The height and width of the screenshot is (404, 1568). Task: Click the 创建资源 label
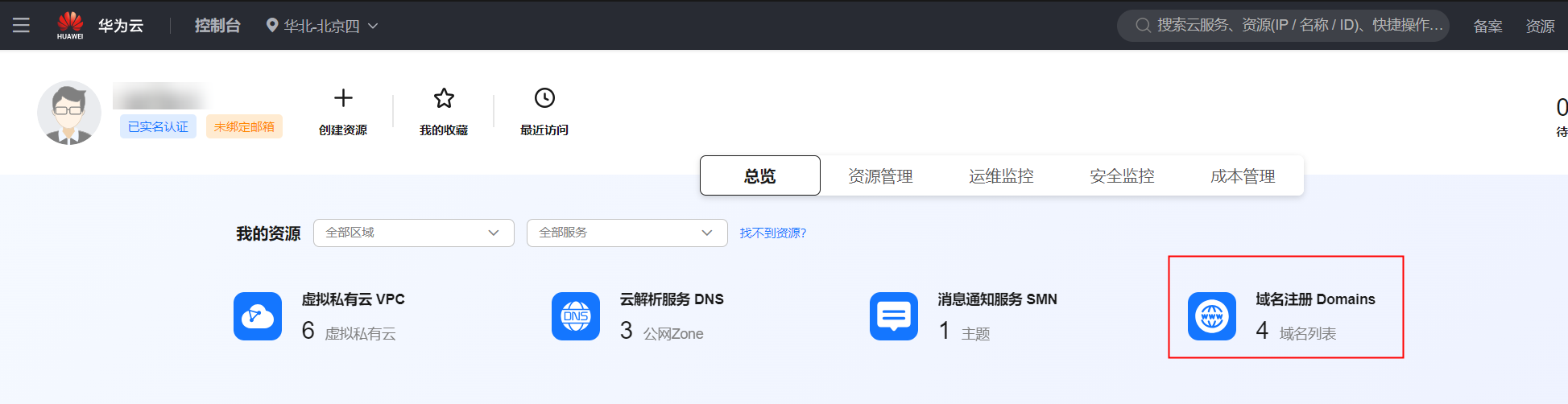click(343, 130)
